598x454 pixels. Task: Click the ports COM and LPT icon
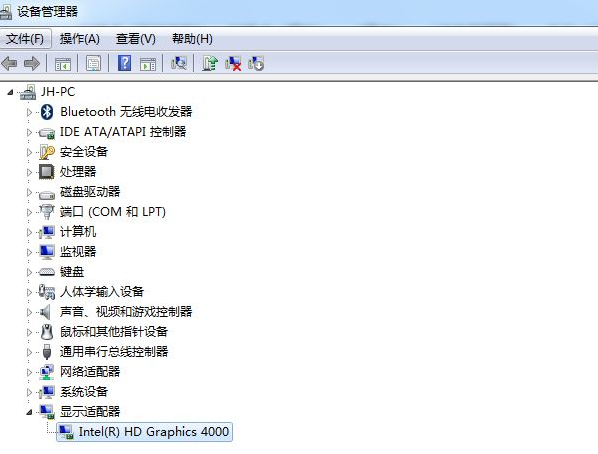point(47,212)
